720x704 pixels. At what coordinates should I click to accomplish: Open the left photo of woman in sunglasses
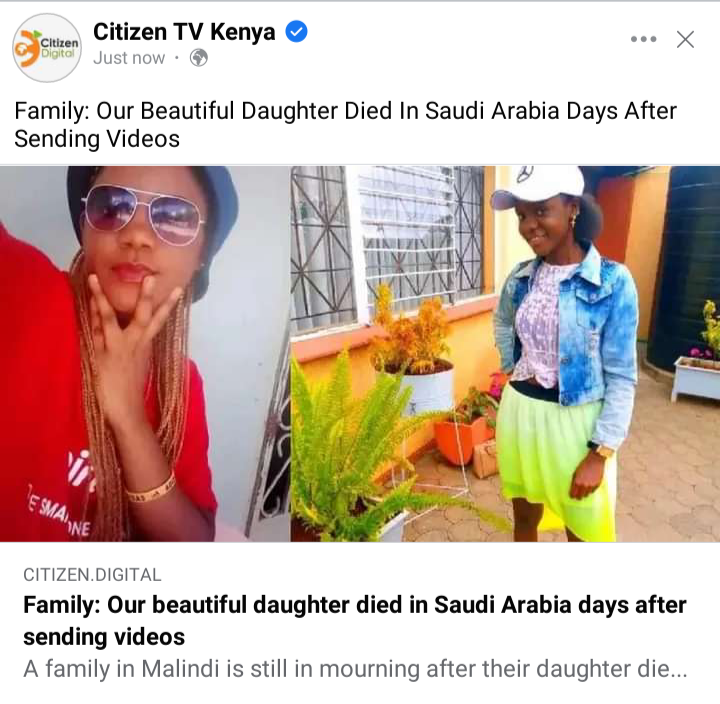coord(145,354)
